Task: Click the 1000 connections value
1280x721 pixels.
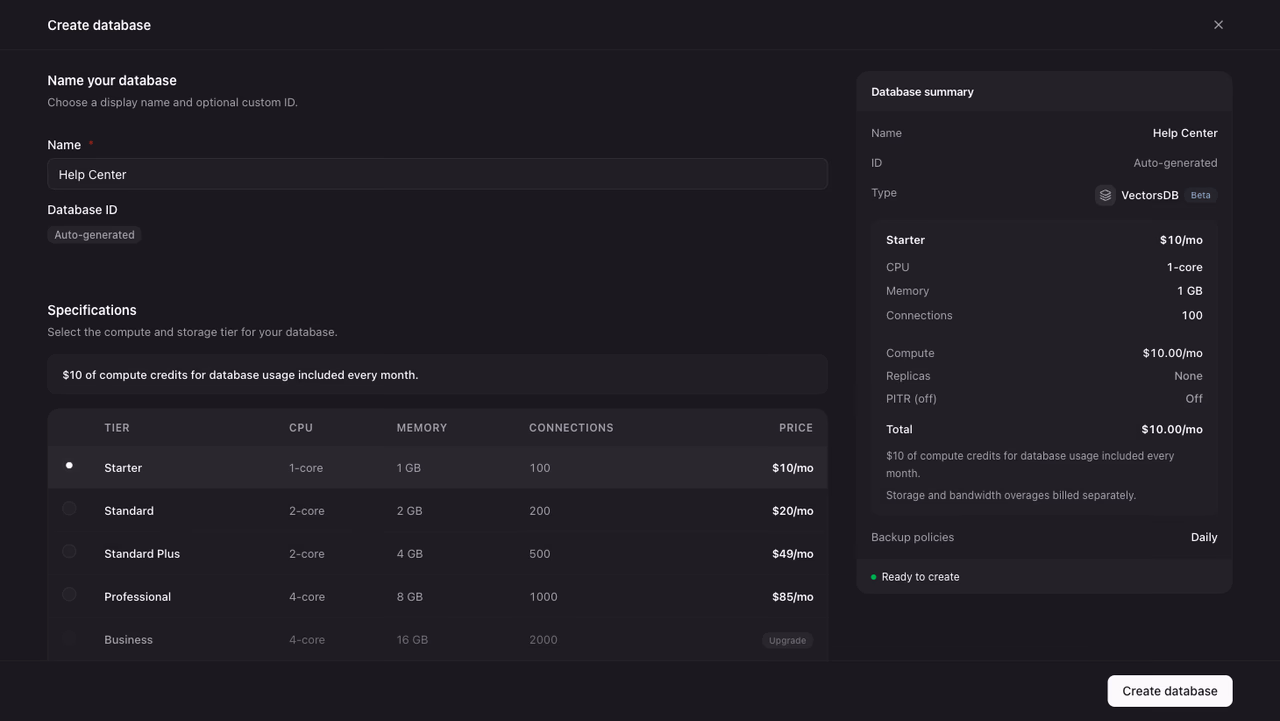Action: point(543,597)
